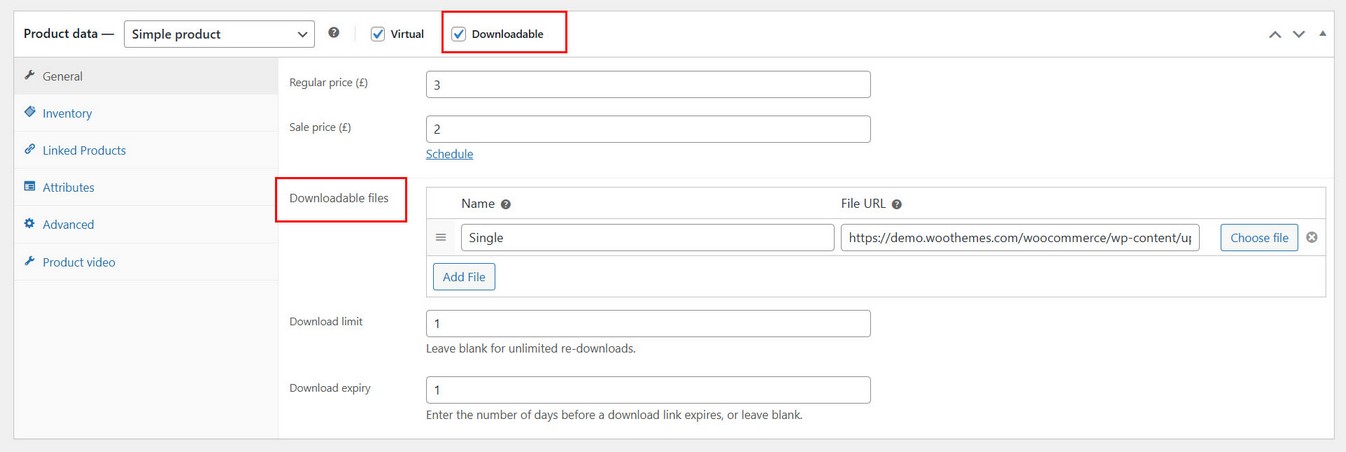This screenshot has height=452, width=1346.
Task: Open the Simple product type dropdown
Action: coord(219,34)
